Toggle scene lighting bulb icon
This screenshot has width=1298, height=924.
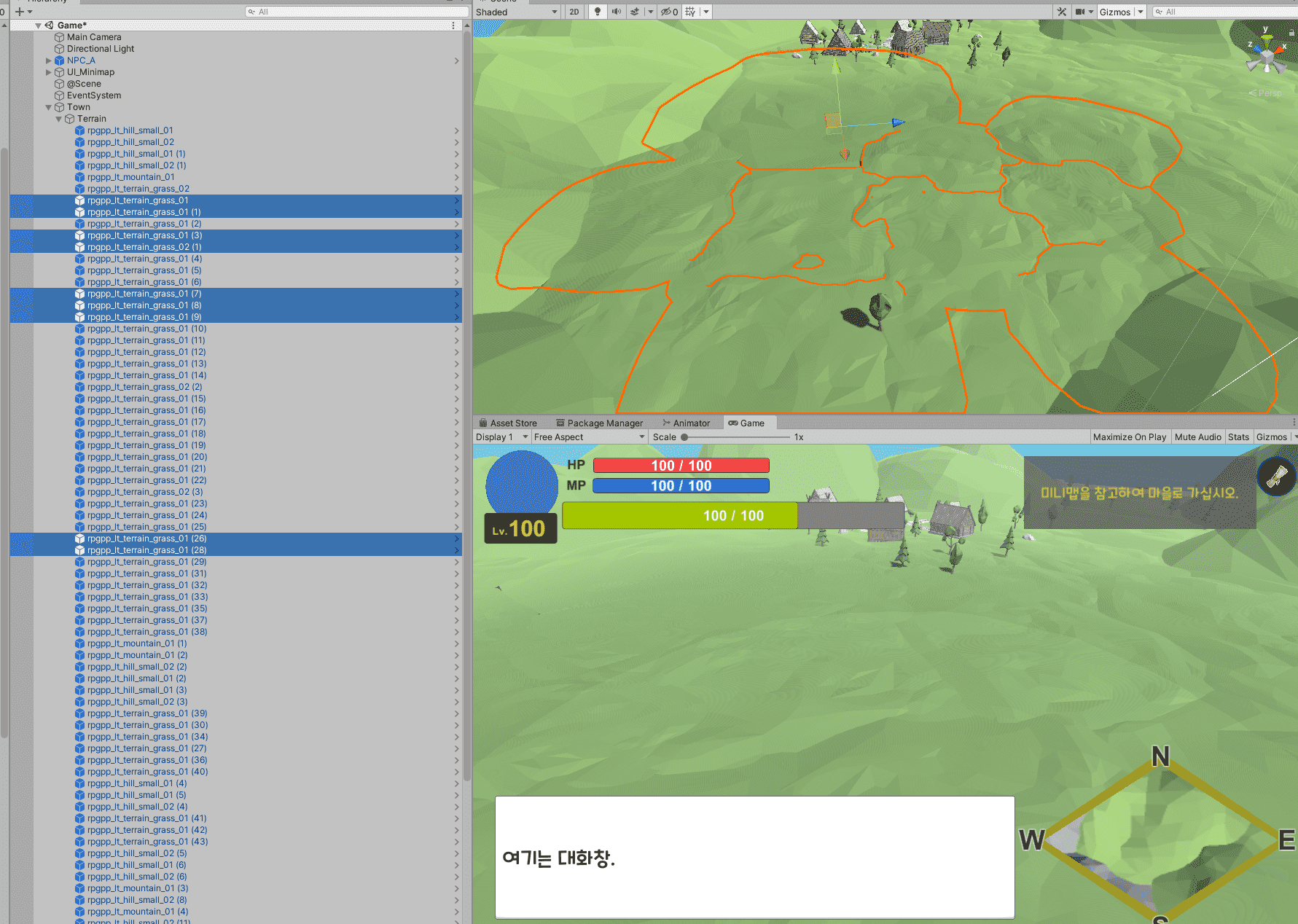pos(598,12)
